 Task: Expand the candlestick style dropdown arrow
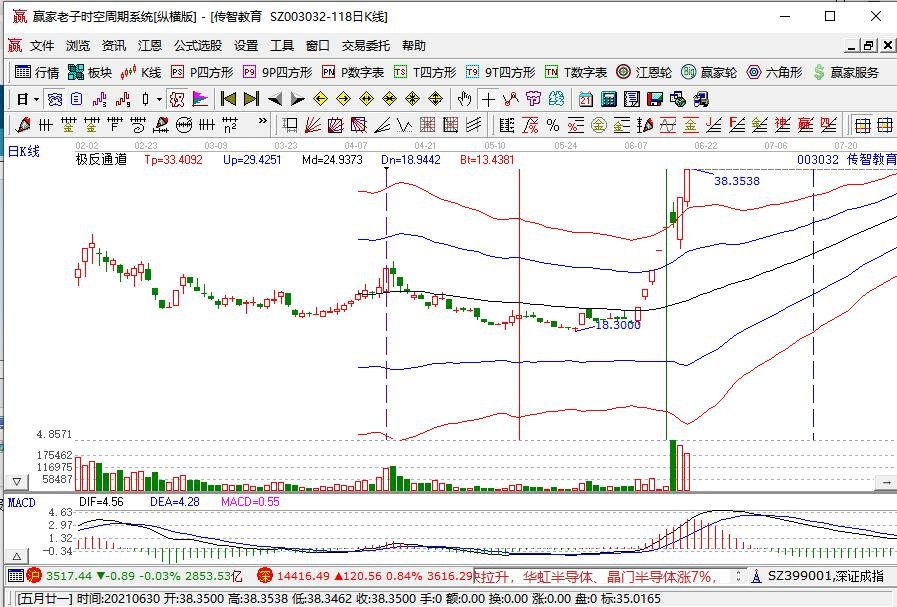tap(160, 100)
